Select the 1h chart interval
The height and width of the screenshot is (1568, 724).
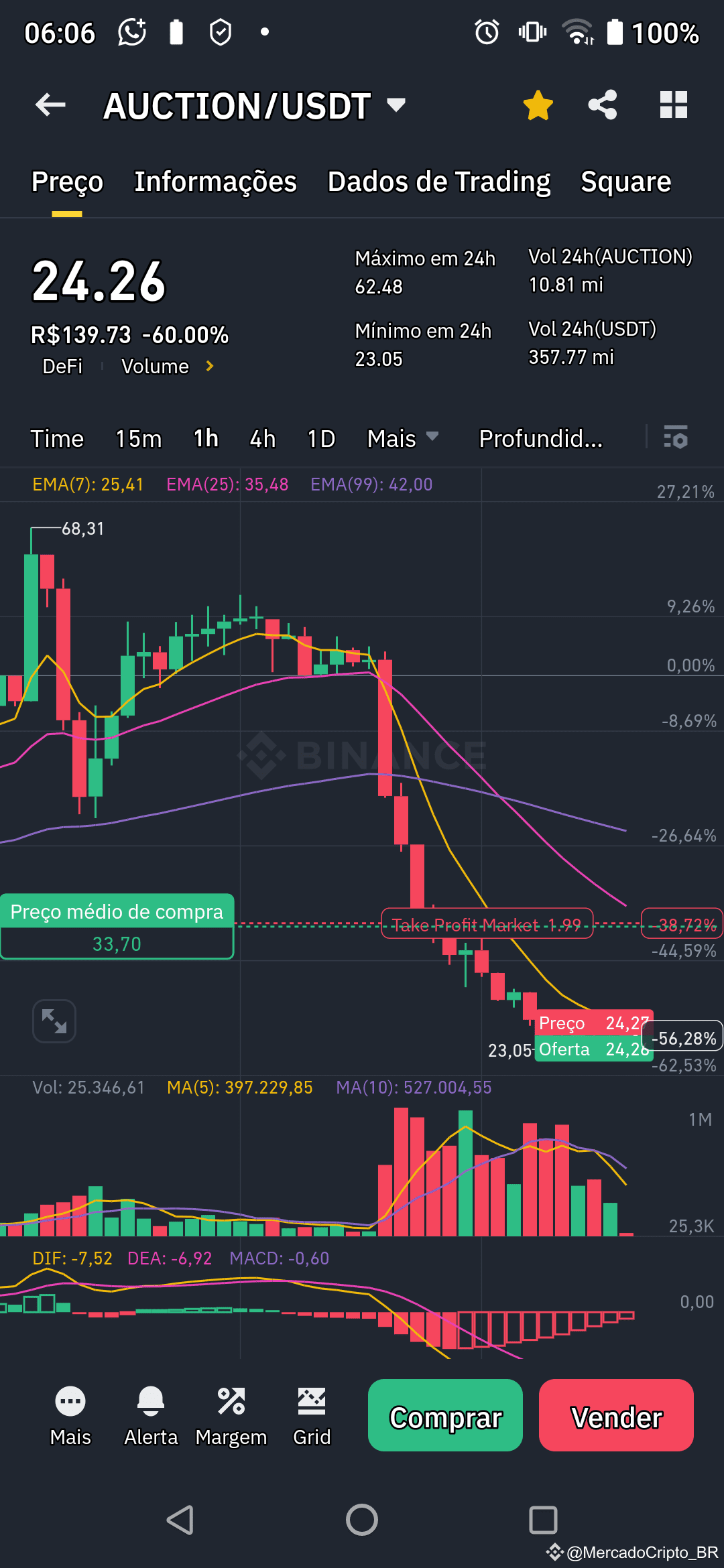(x=206, y=439)
